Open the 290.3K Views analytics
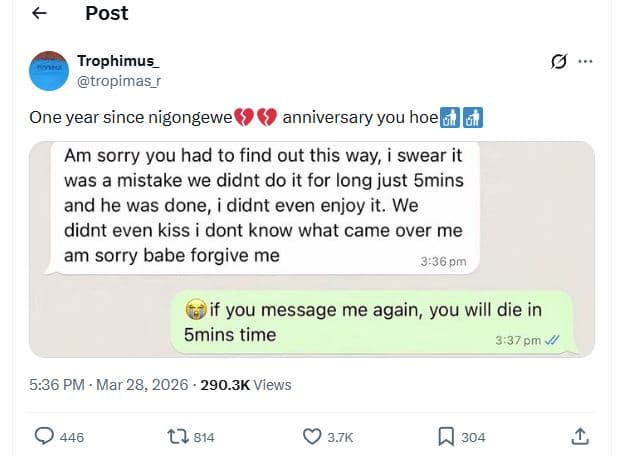Viewport: 622px width, 456px height. tap(246, 384)
